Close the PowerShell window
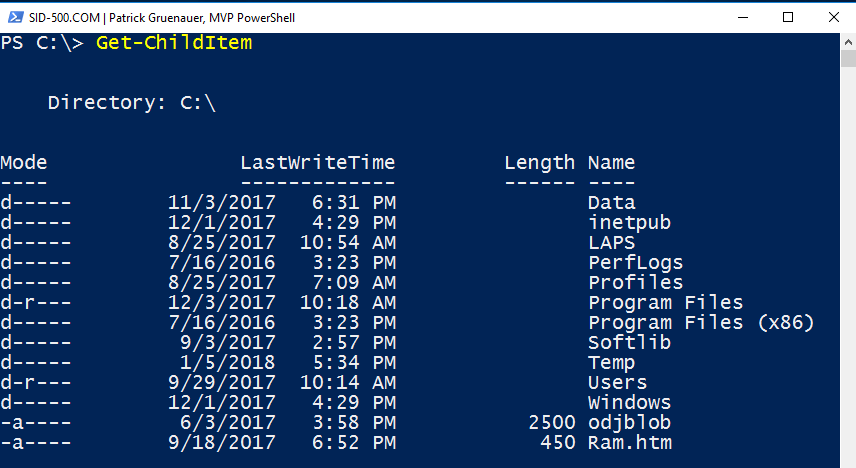Image resolution: width=856 pixels, height=468 pixels. [x=833, y=17]
